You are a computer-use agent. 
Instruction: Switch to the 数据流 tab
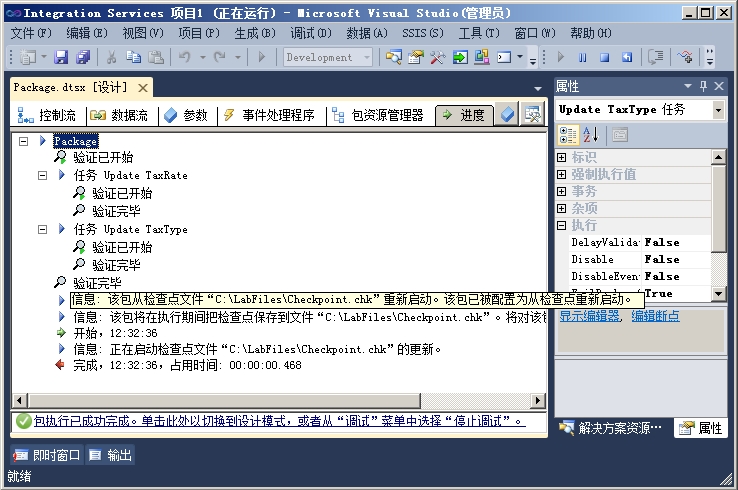(119, 115)
